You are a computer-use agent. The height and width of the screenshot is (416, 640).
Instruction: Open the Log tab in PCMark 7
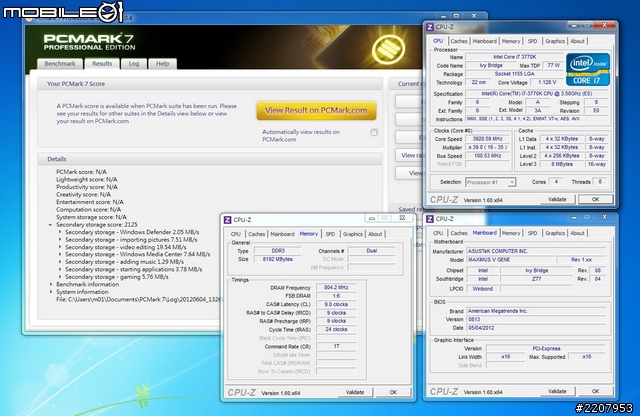pos(134,64)
